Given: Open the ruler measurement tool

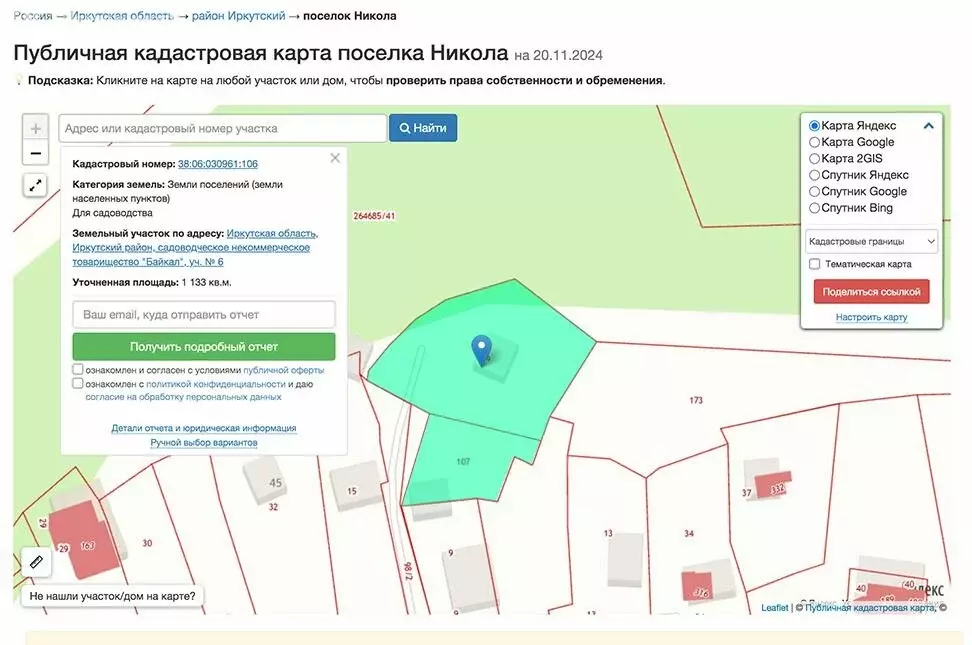Looking at the screenshot, I should [36, 562].
